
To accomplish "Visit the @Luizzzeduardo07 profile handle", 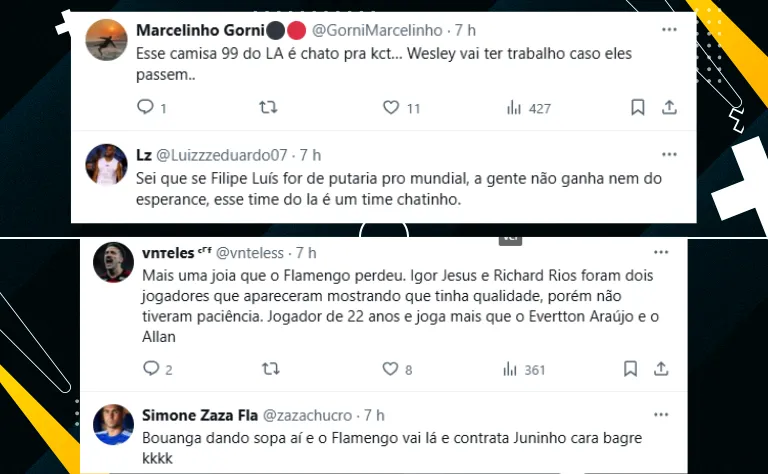I will [222, 155].
